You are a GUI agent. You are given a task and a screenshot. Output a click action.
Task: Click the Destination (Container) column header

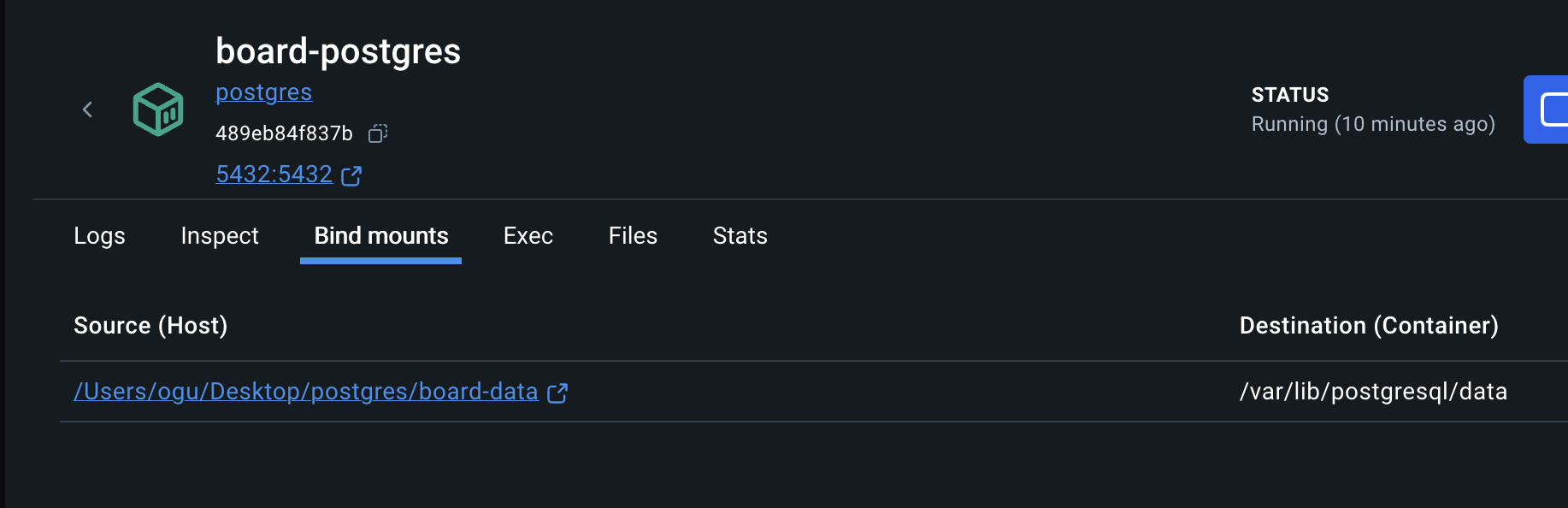(x=1369, y=326)
